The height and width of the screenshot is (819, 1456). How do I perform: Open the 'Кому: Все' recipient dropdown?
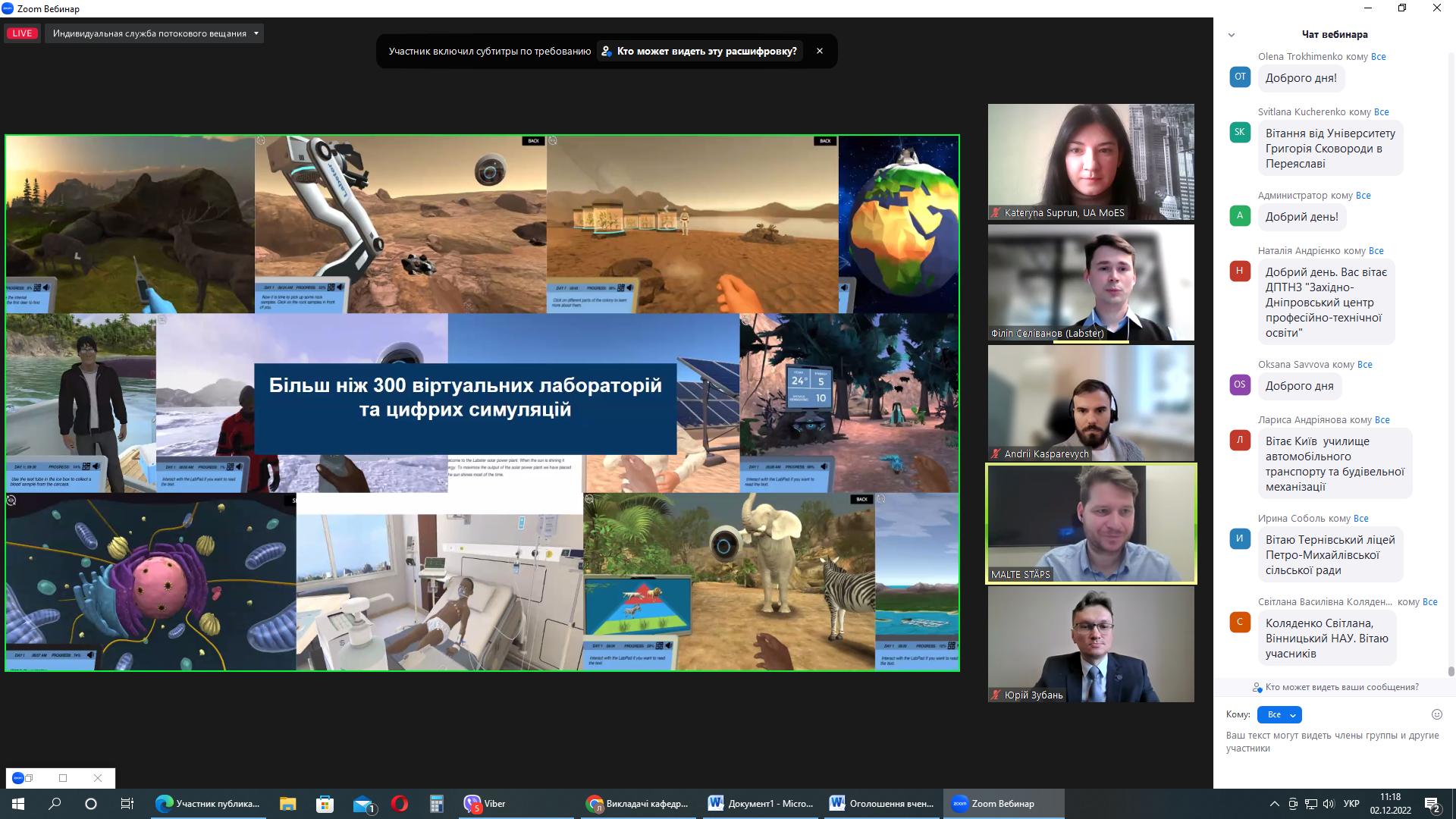point(1279,714)
